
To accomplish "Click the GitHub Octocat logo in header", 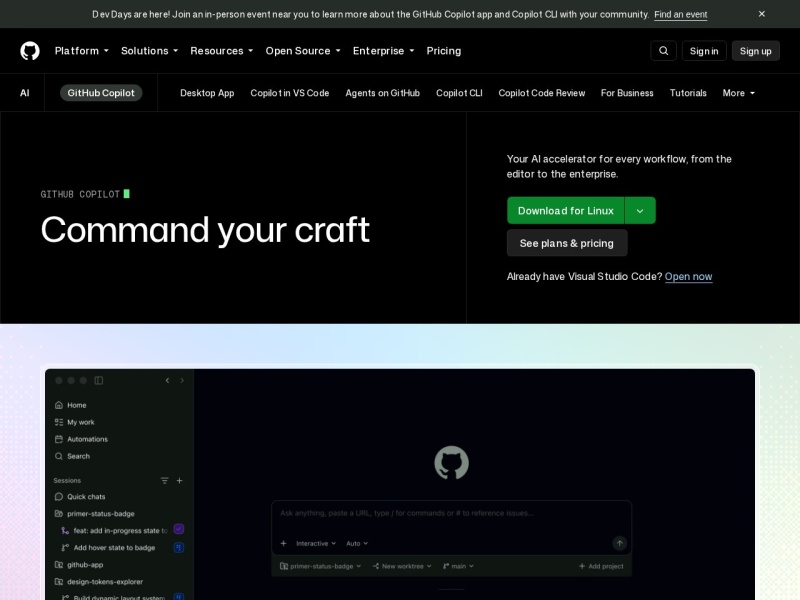I will [x=30, y=51].
